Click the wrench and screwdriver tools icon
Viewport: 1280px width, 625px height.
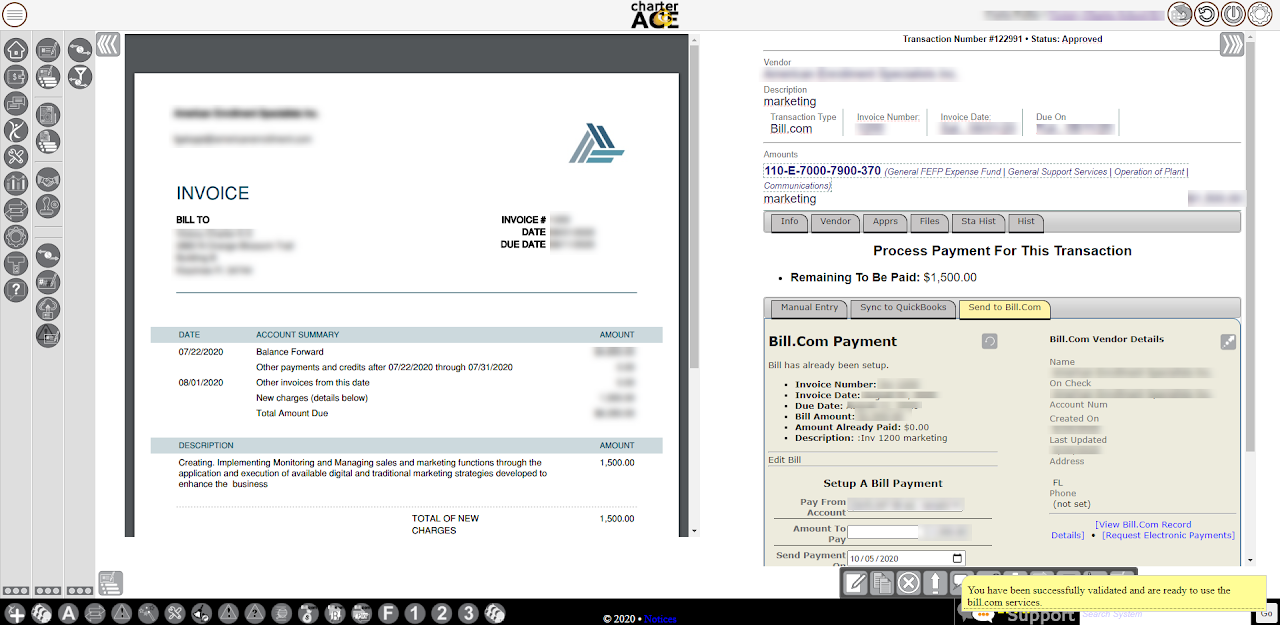pyautogui.click(x=16, y=156)
